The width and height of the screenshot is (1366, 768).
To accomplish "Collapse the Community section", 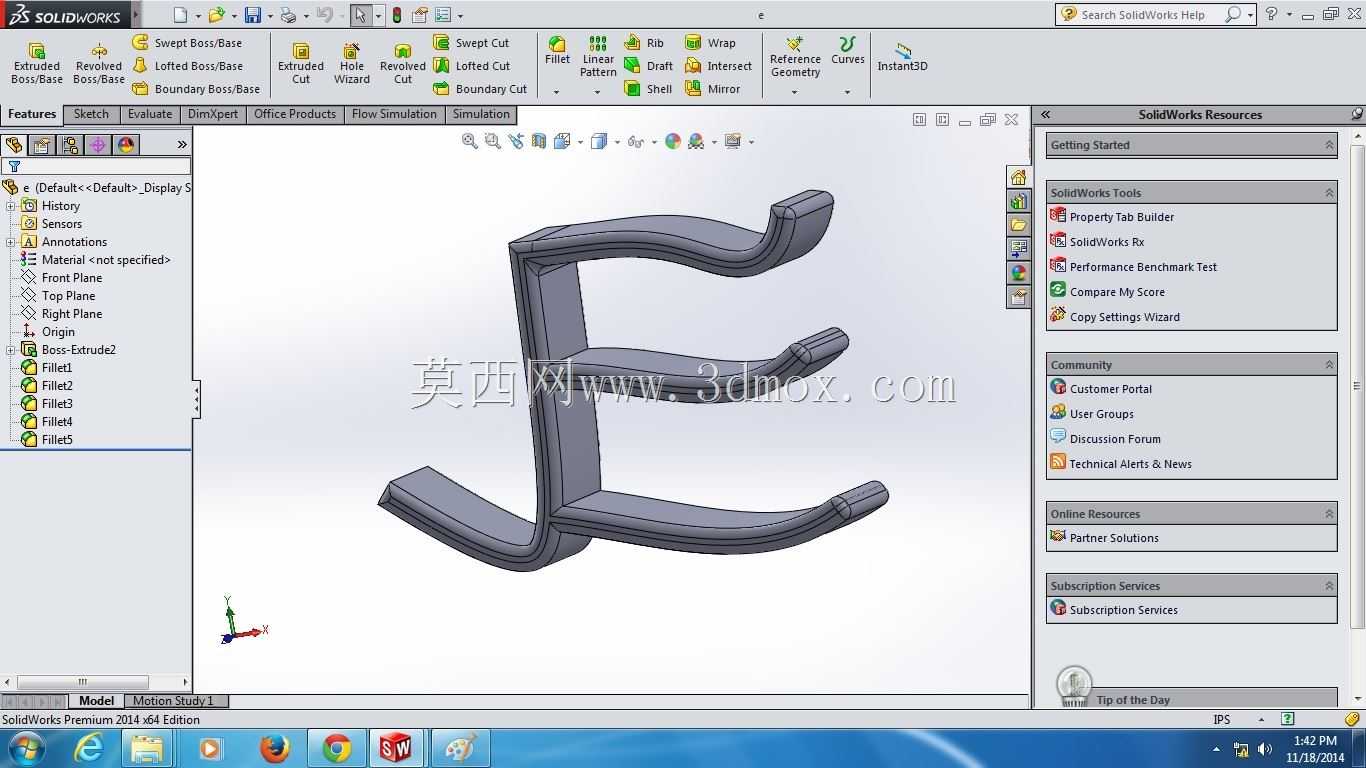I will 1329,365.
